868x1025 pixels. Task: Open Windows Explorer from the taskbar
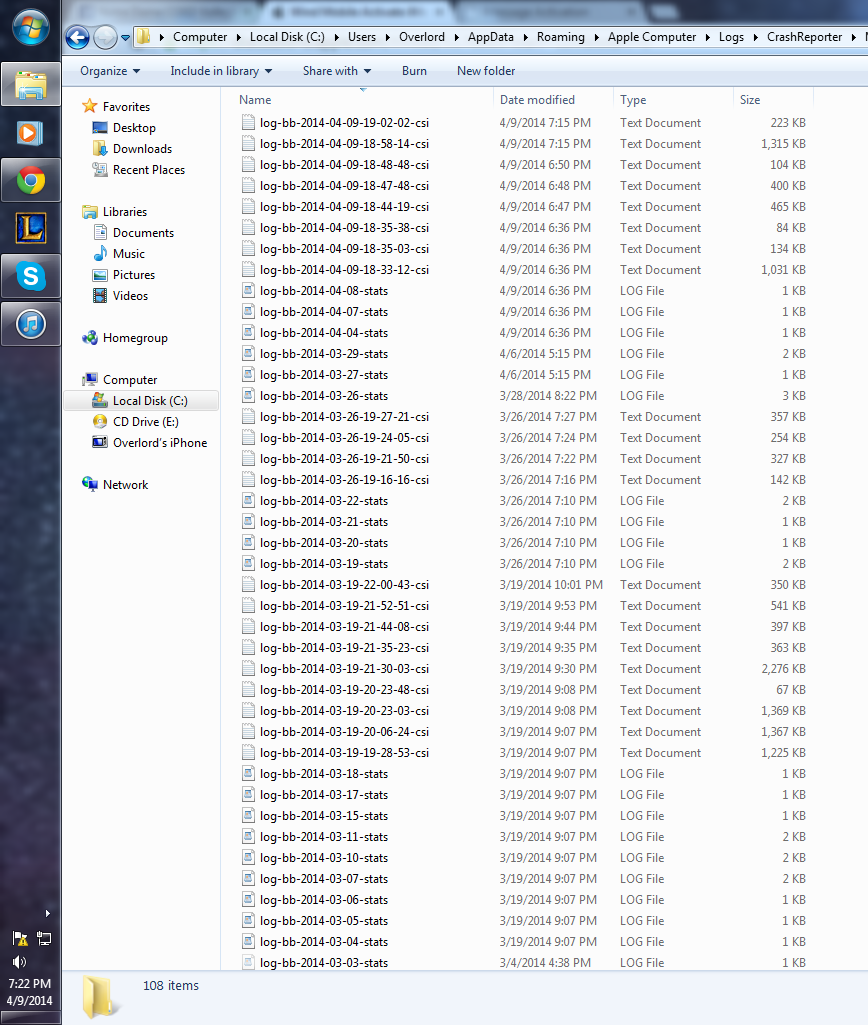31,84
